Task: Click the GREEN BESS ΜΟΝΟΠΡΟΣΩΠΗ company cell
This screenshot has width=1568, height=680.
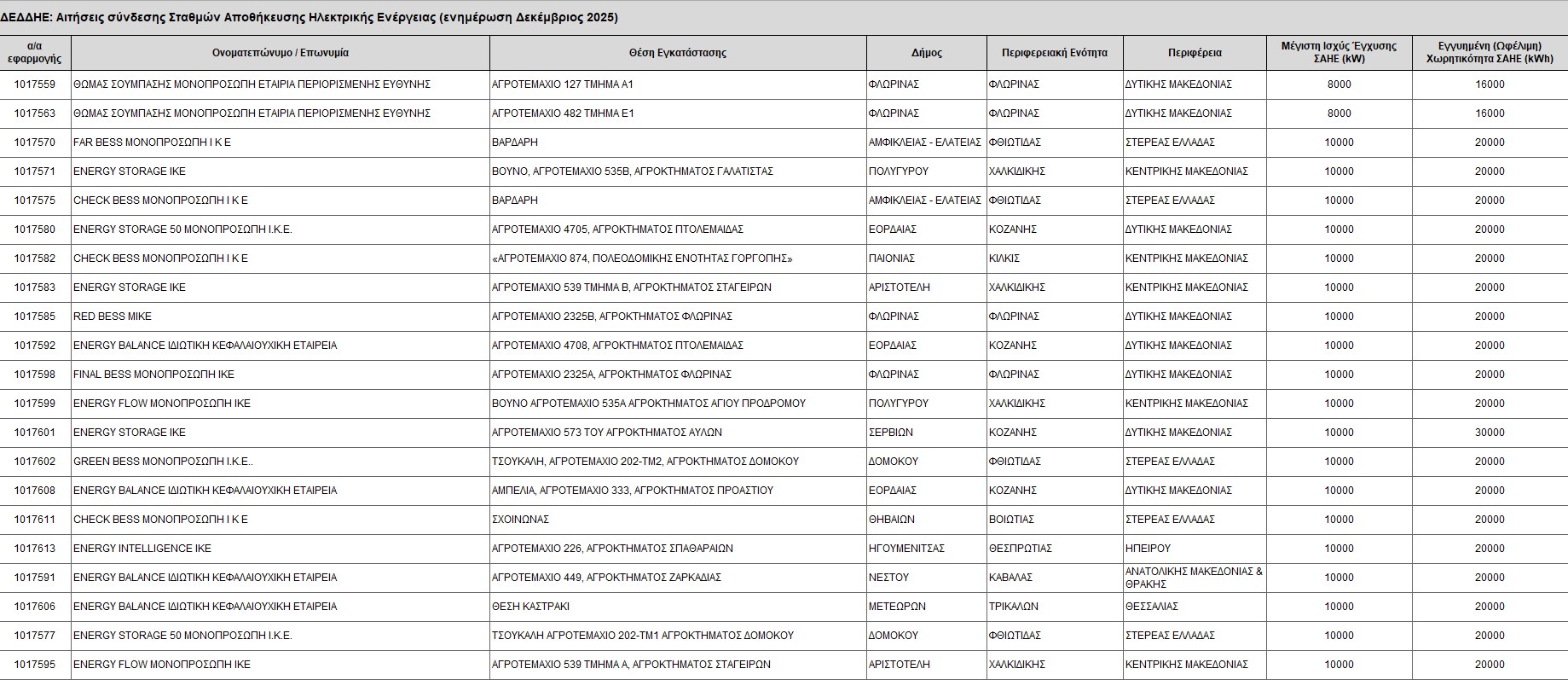Action: (163, 462)
